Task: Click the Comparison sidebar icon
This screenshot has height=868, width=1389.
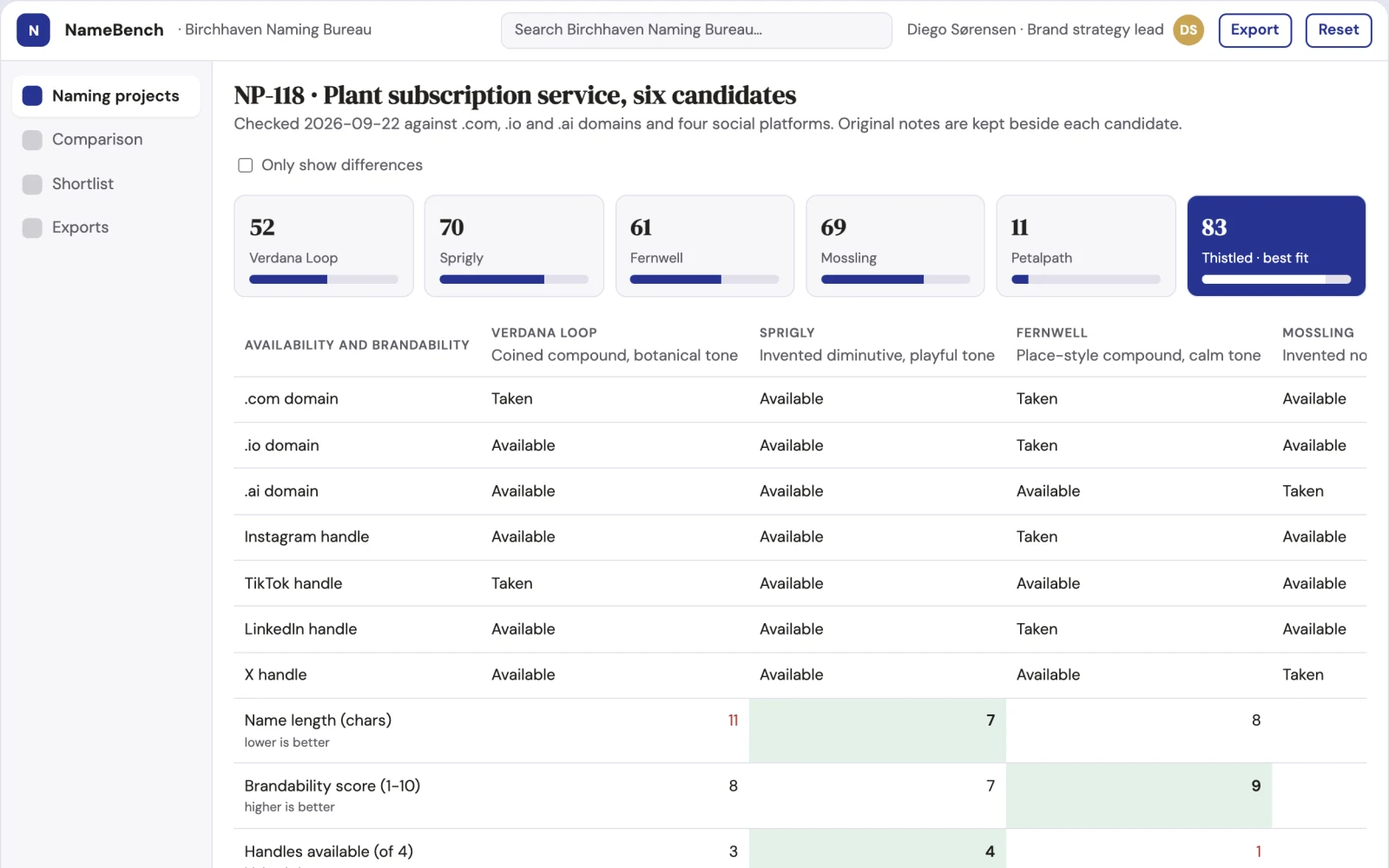Action: (32, 140)
